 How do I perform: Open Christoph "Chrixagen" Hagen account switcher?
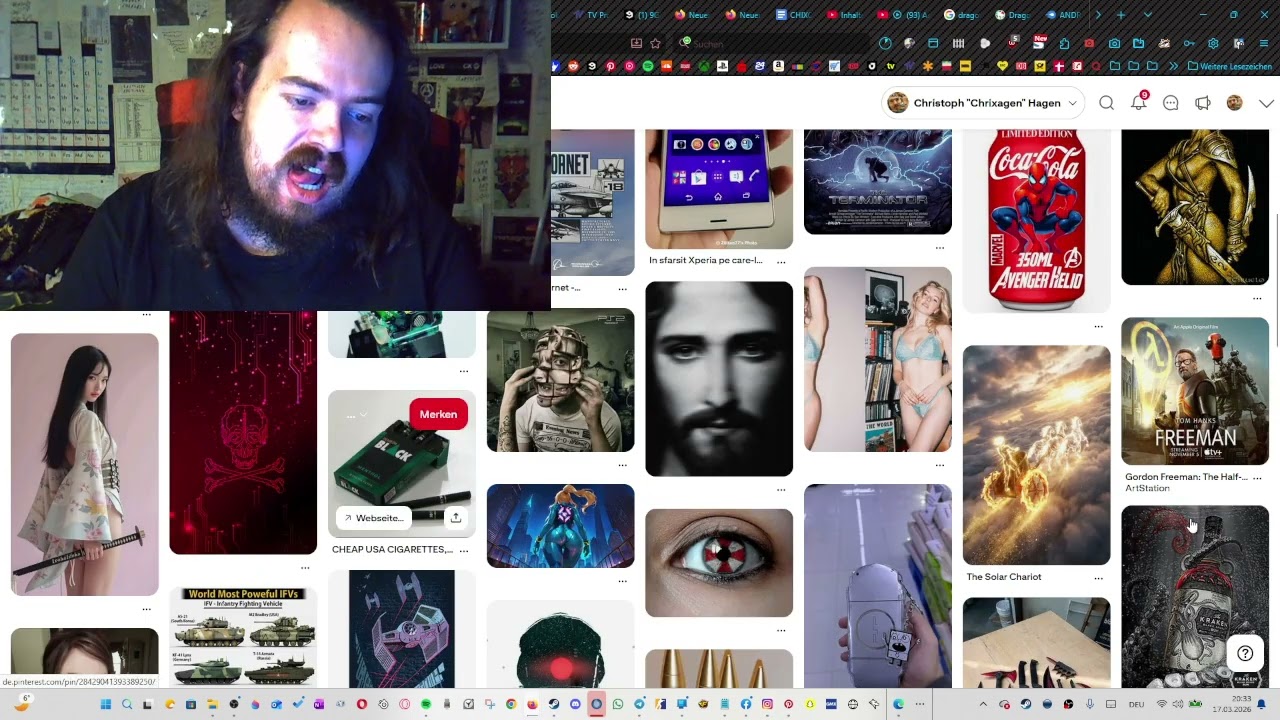(984, 103)
